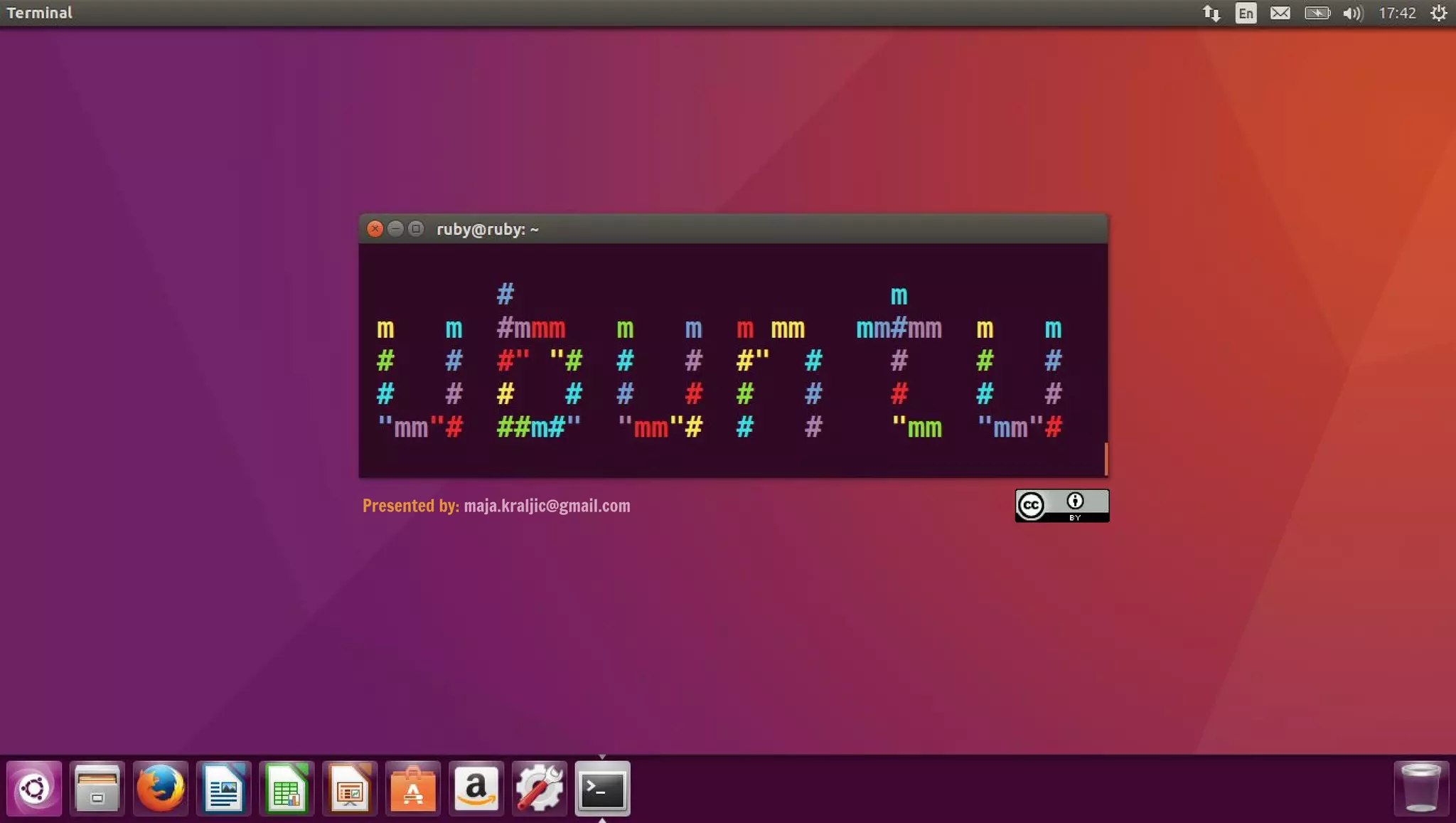This screenshot has height=823, width=1456.
Task: Expand the En keyboard layout indicator
Action: pos(1246,14)
